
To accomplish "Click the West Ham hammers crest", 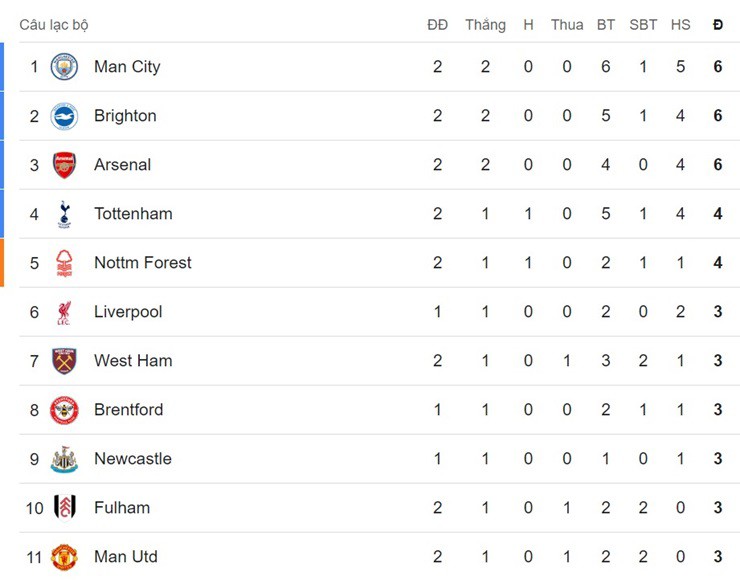I will click(x=64, y=361).
